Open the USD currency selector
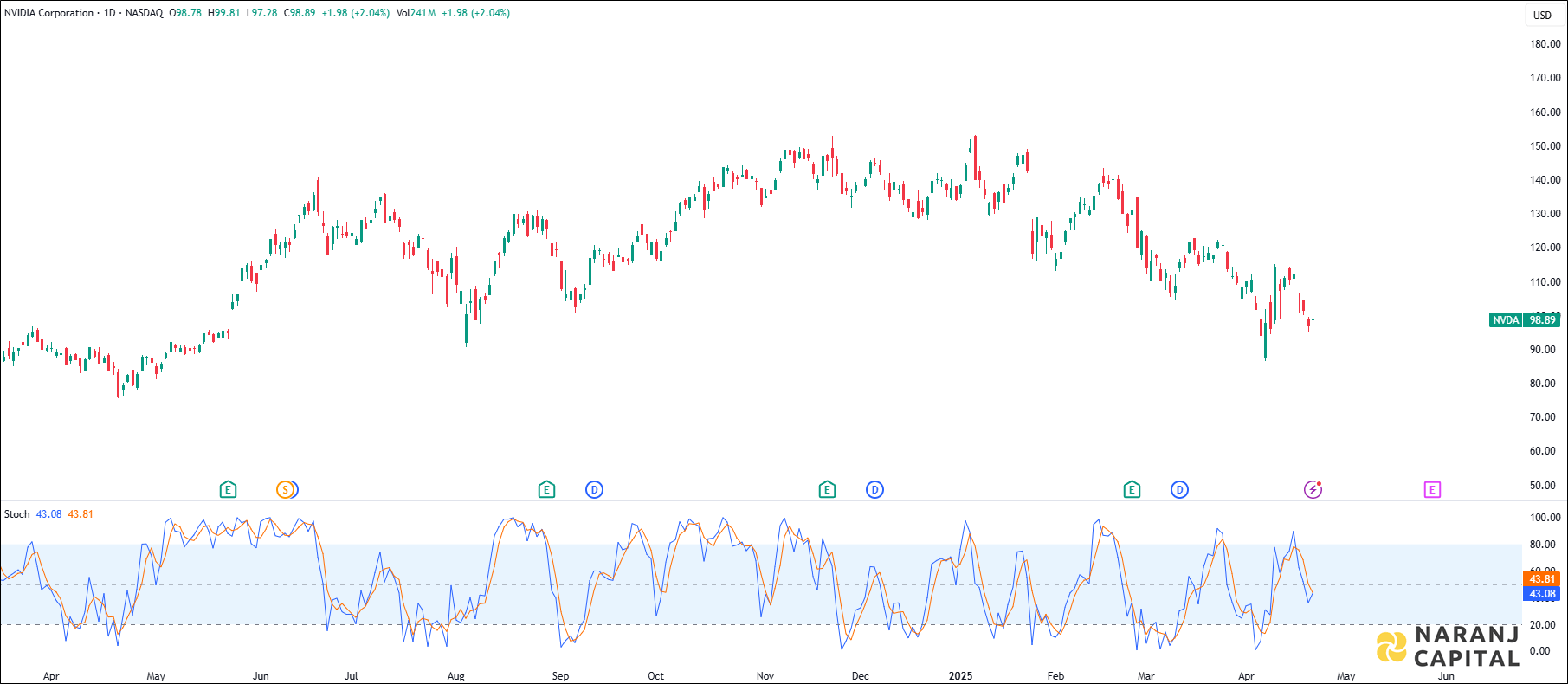1568x684 pixels. 1543,15
